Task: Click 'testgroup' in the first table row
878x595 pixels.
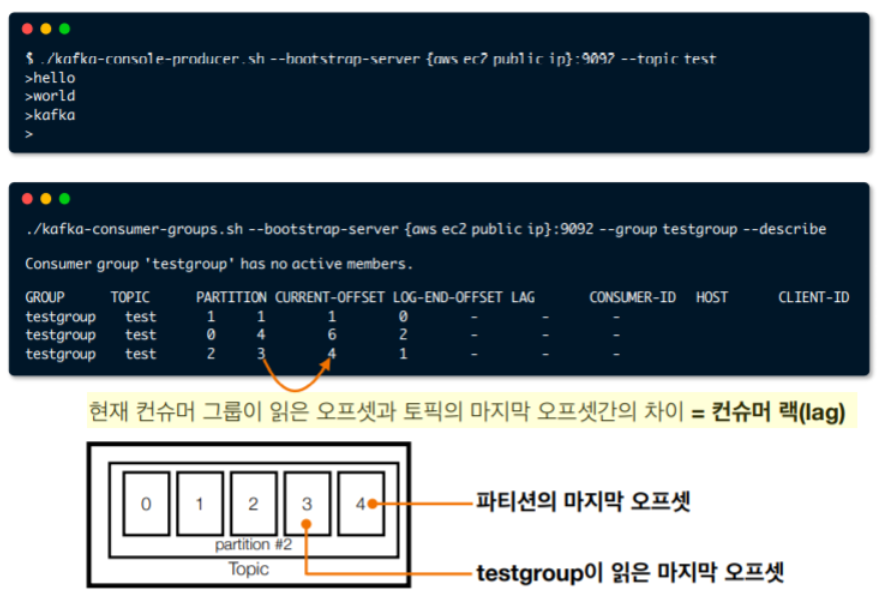Action: coord(60,317)
